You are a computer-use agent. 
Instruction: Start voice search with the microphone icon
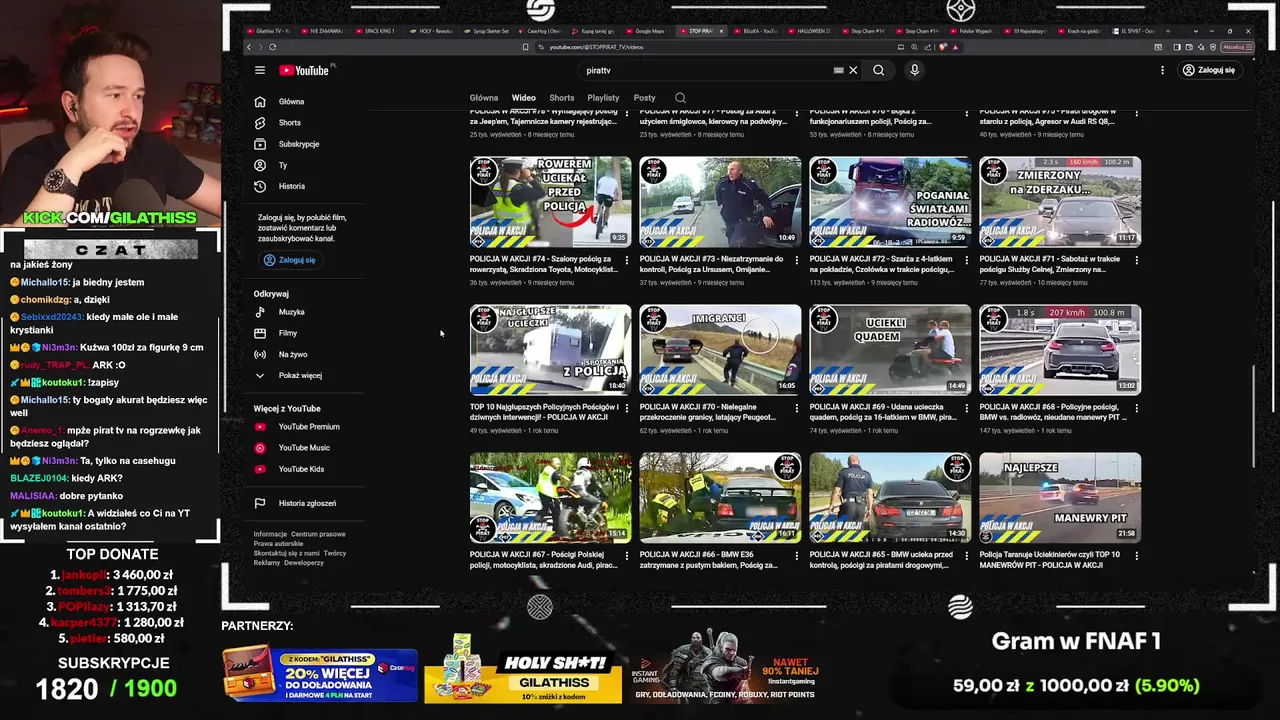coord(914,70)
